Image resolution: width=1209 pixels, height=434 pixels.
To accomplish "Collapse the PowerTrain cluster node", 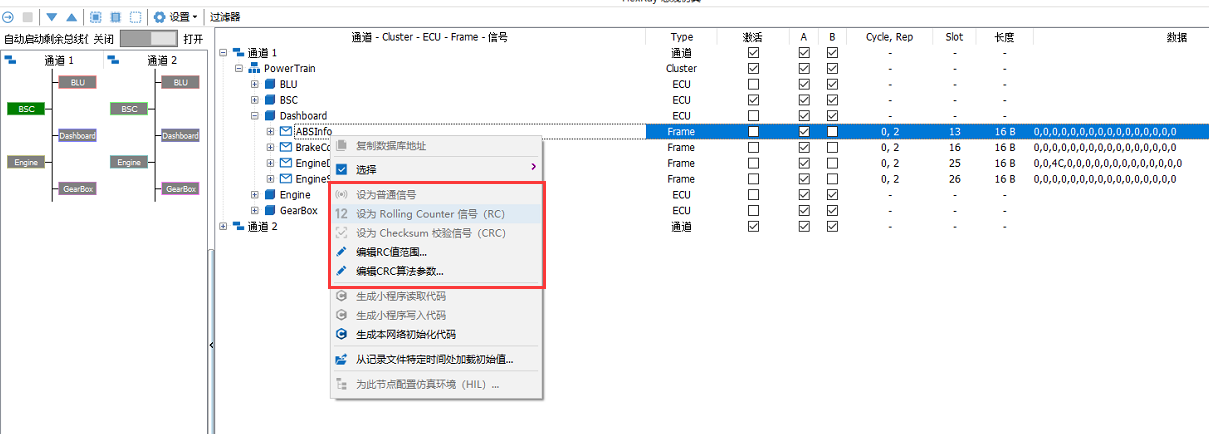I will coord(239,68).
